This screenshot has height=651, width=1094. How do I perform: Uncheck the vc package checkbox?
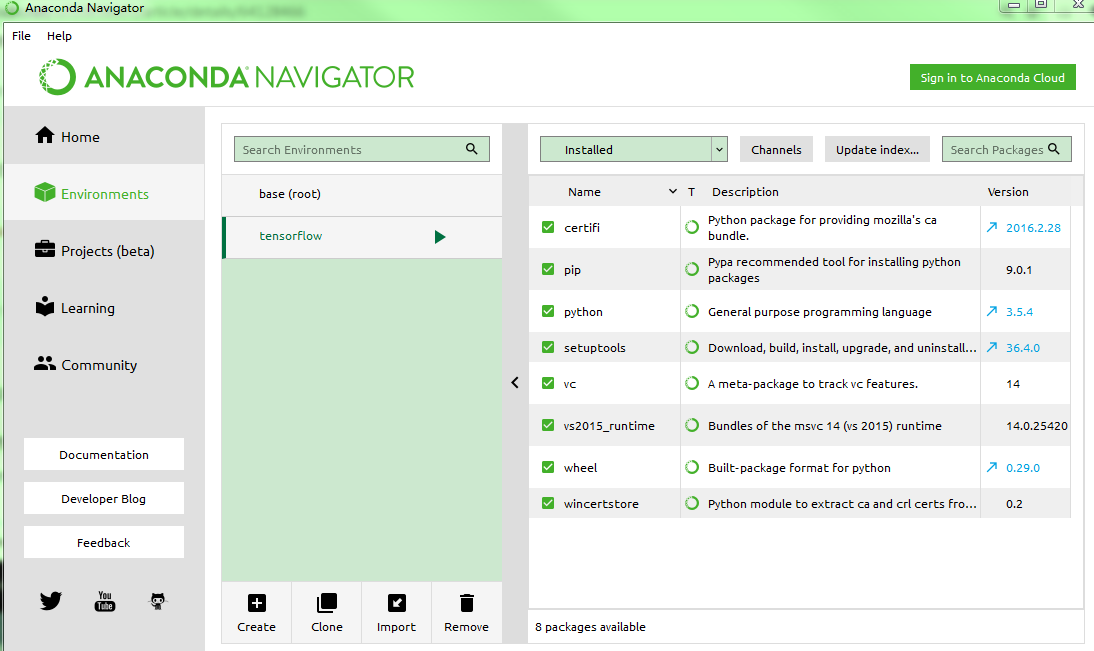tap(548, 383)
